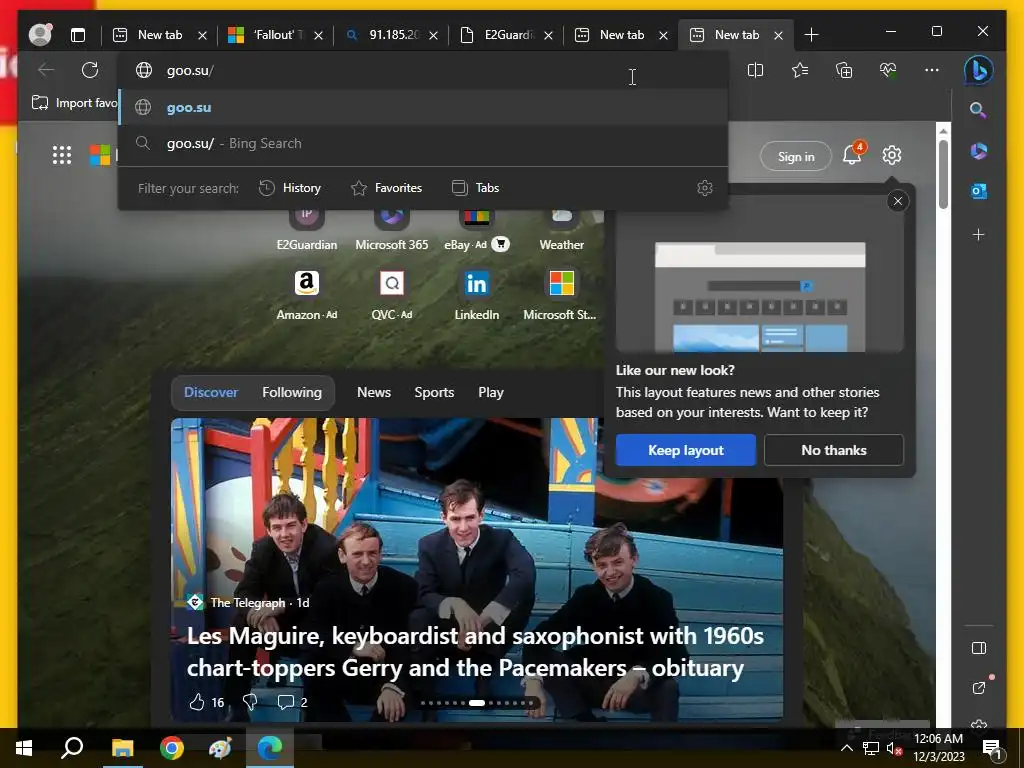The image size is (1024, 768).
Task: Filter search by Favorites
Action: (386, 188)
